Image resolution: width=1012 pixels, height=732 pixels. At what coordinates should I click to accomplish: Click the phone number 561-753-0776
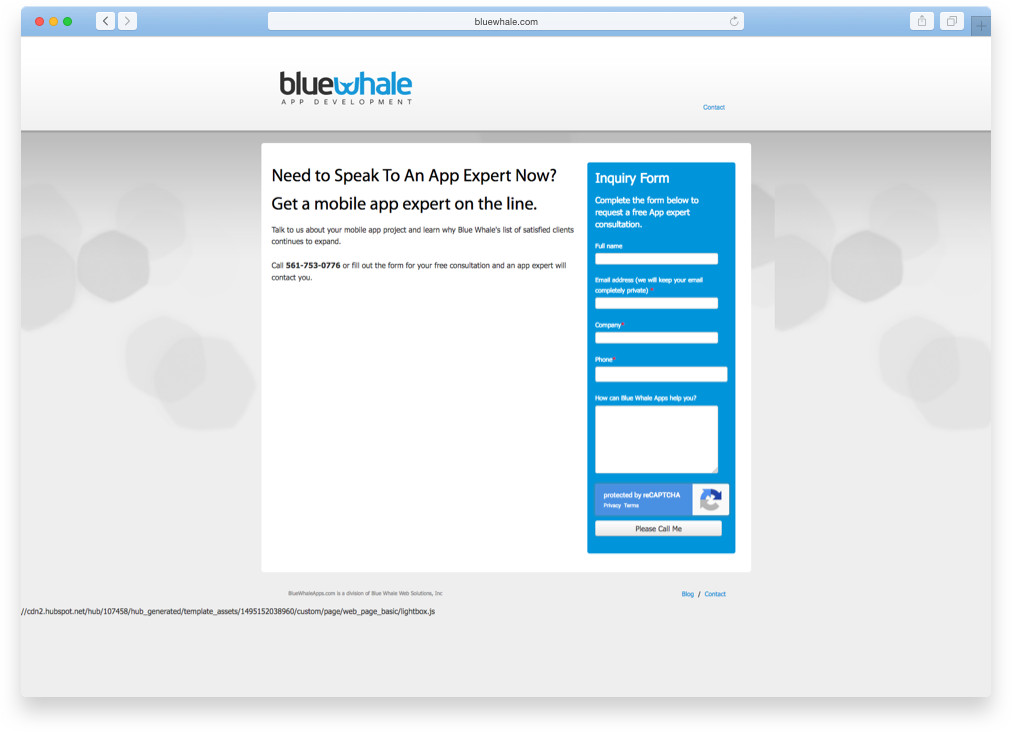pos(313,265)
